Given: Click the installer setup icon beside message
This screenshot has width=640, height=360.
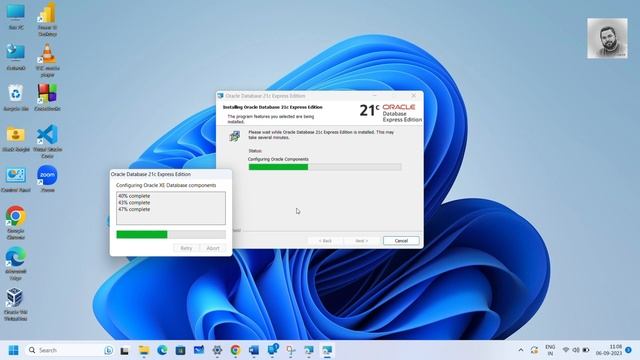Looking at the screenshot, I should 235,136.
